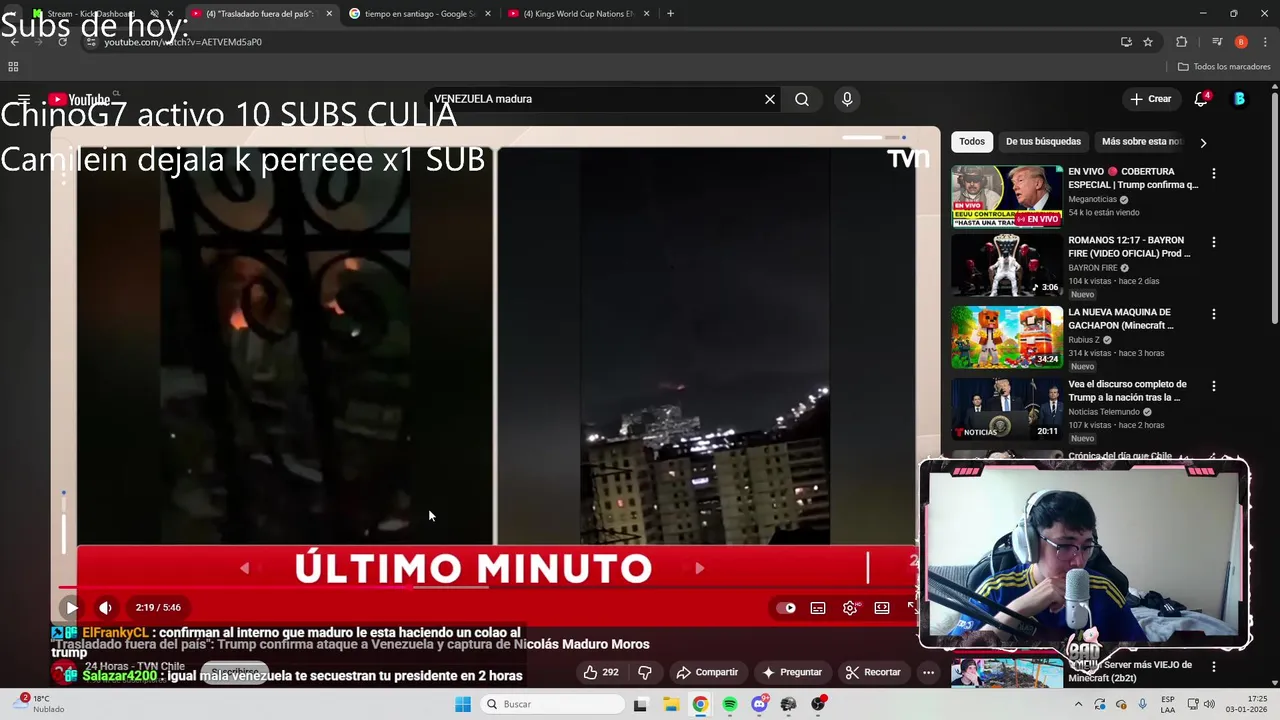
Task: Open options for Noticias Telemundo video
Action: tap(1214, 386)
